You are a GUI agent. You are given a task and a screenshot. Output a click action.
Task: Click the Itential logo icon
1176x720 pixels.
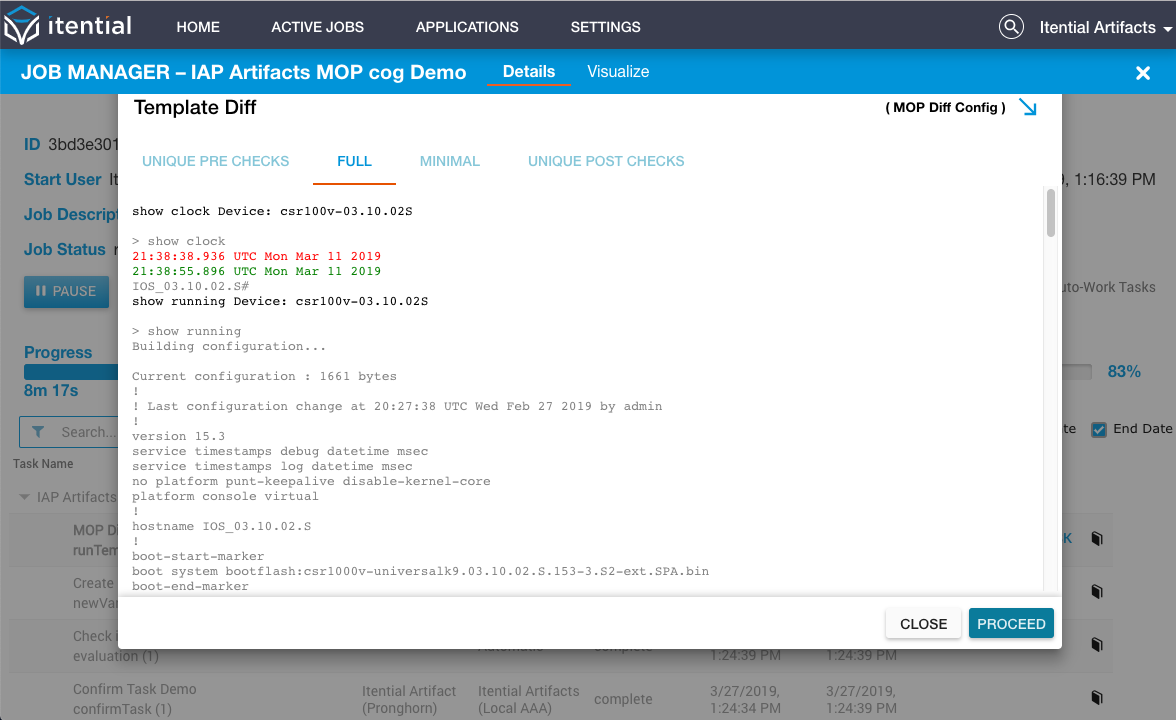(21, 25)
